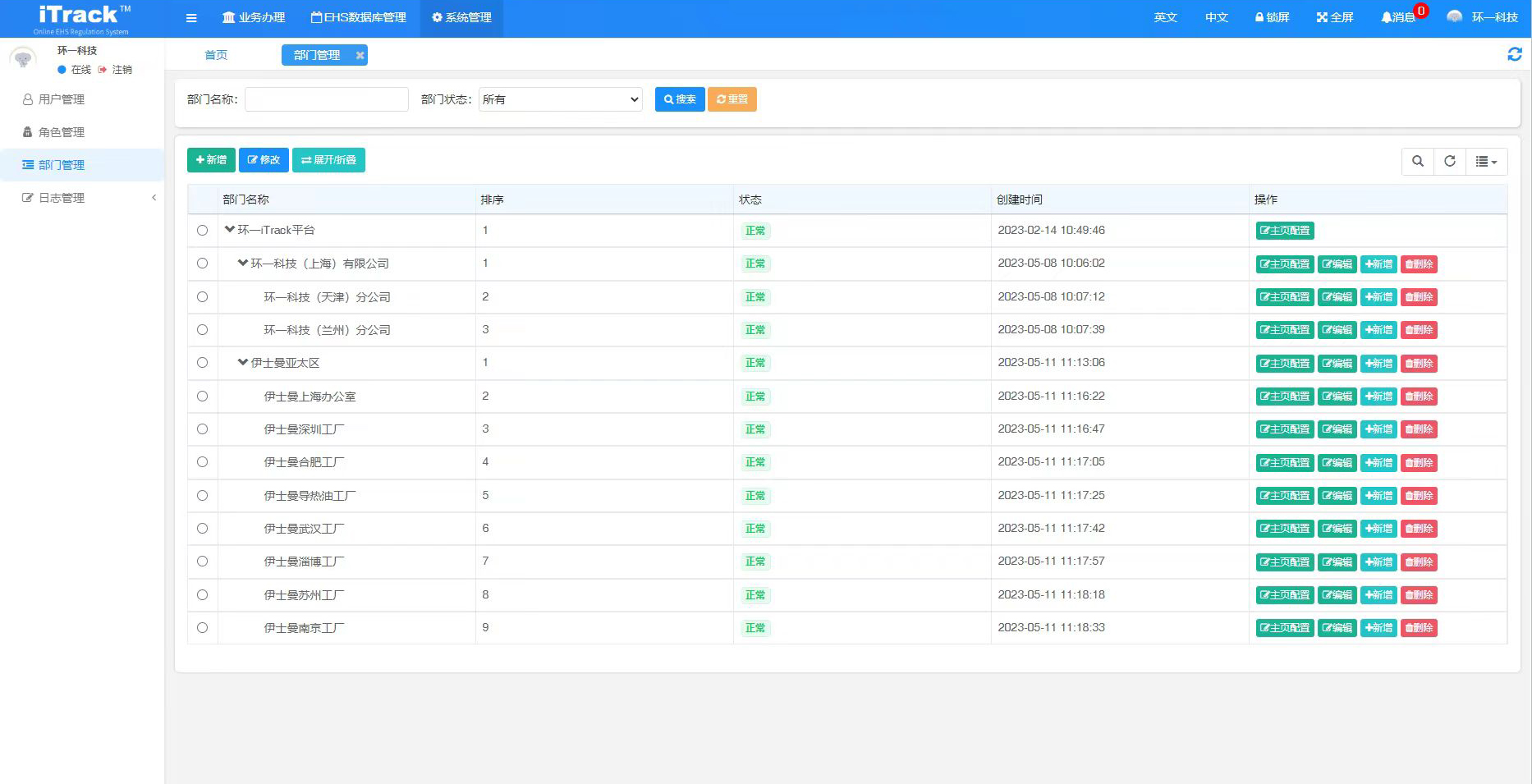Toggle table search magnifier icon

click(1418, 161)
